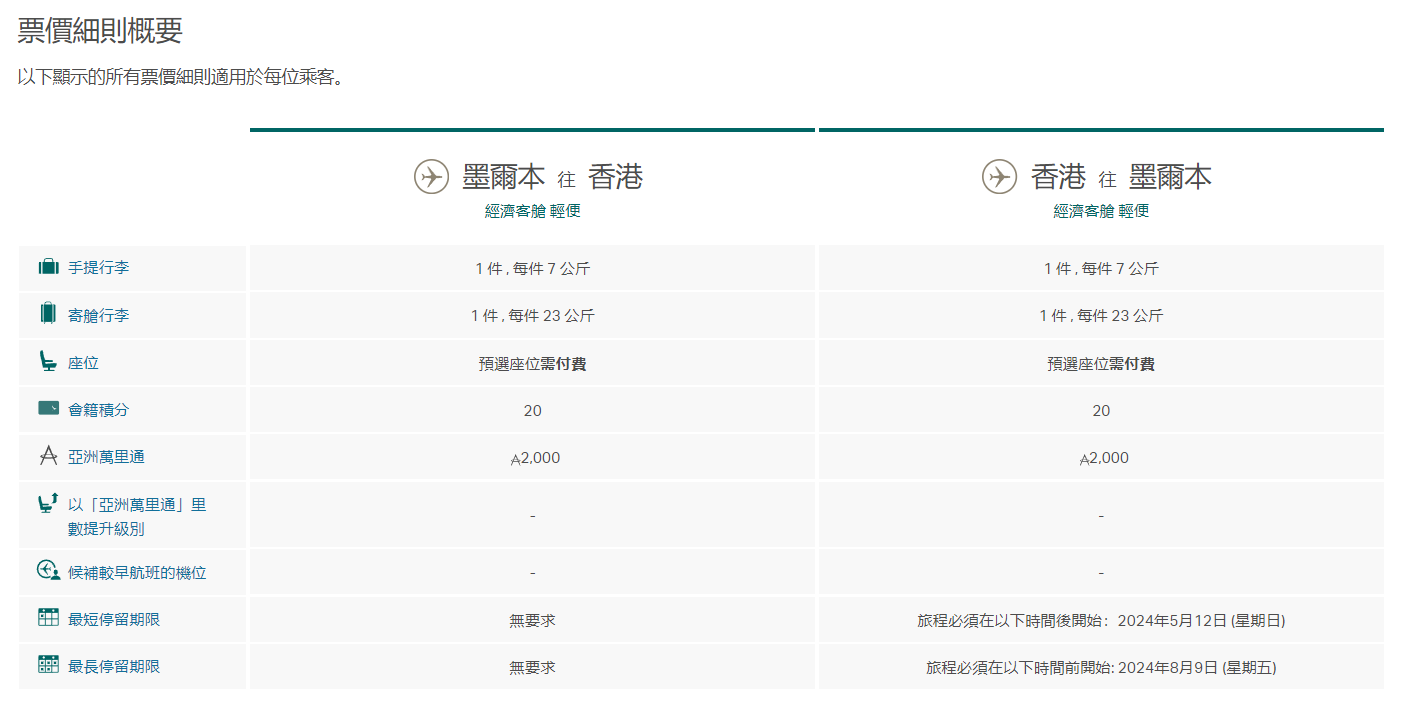1401x705 pixels.
Task: Click the 最短停留期限 label text
Action: click(x=114, y=619)
